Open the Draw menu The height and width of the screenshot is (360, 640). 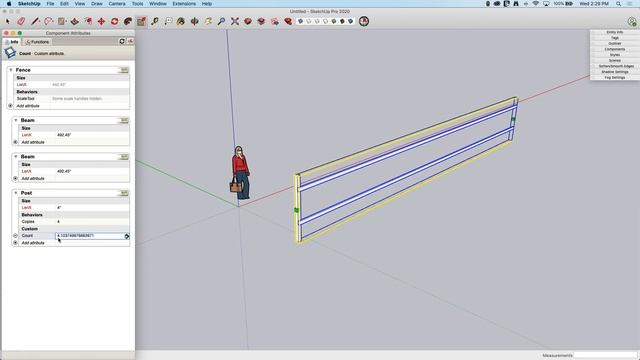click(x=97, y=4)
